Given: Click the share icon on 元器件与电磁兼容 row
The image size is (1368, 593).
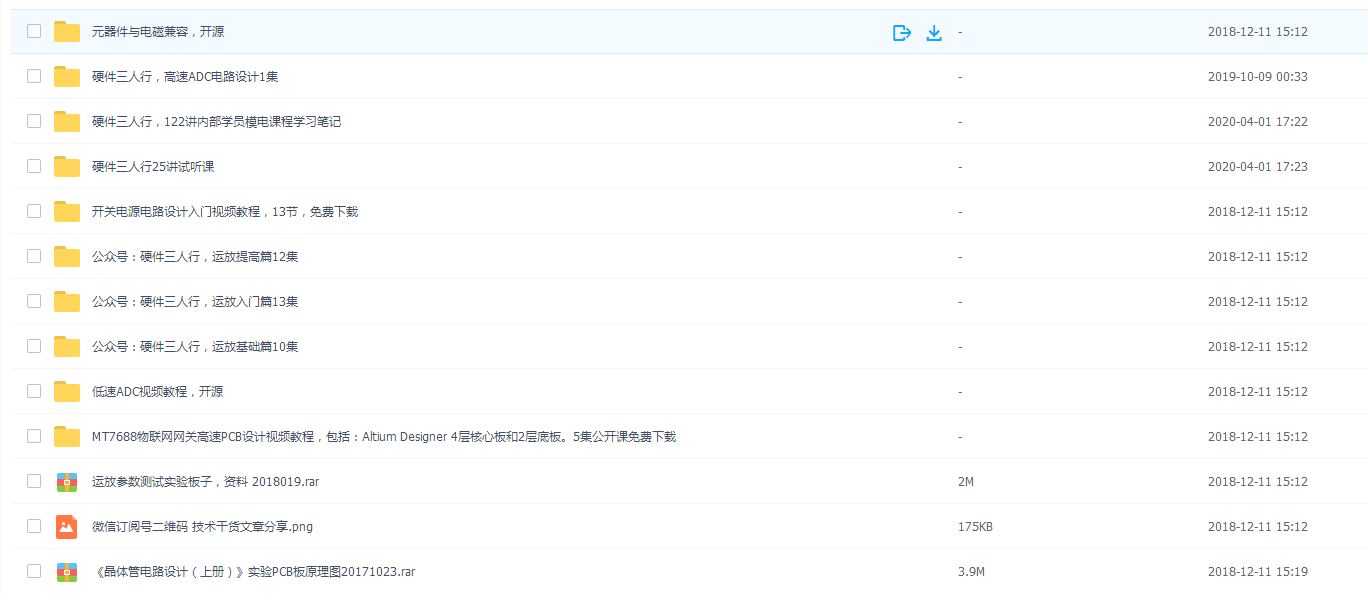Looking at the screenshot, I should [902, 32].
